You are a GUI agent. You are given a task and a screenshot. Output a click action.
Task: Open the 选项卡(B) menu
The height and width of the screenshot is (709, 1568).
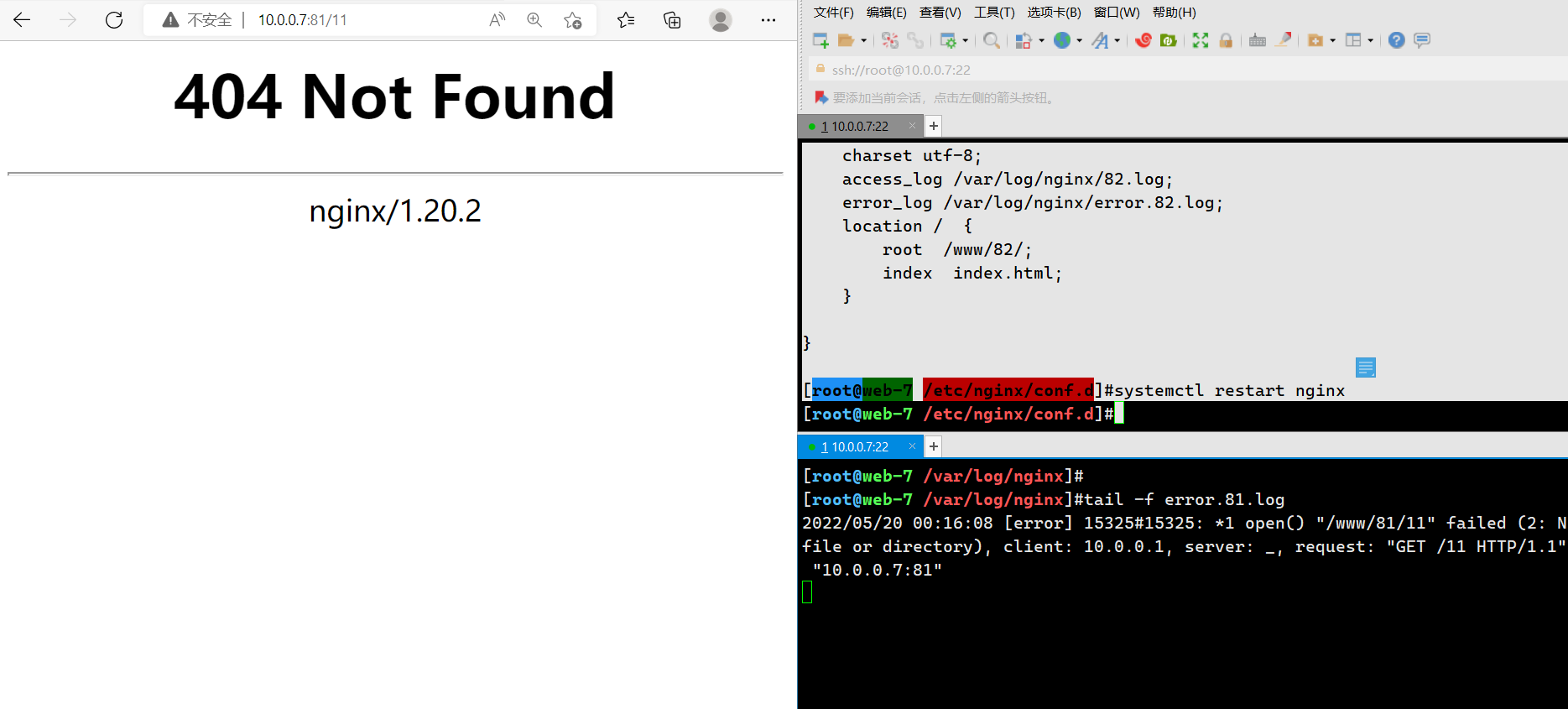[x=1055, y=13]
